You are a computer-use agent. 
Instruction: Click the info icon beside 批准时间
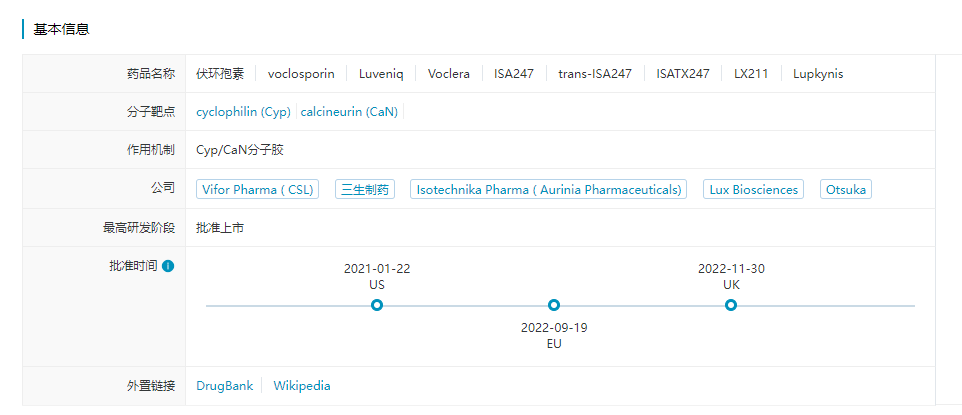pos(168,266)
